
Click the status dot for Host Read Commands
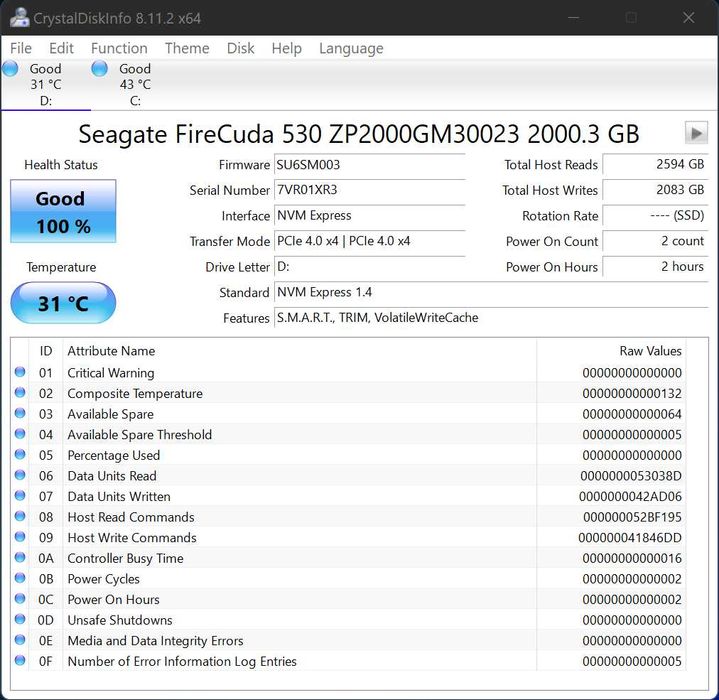click(x=20, y=516)
